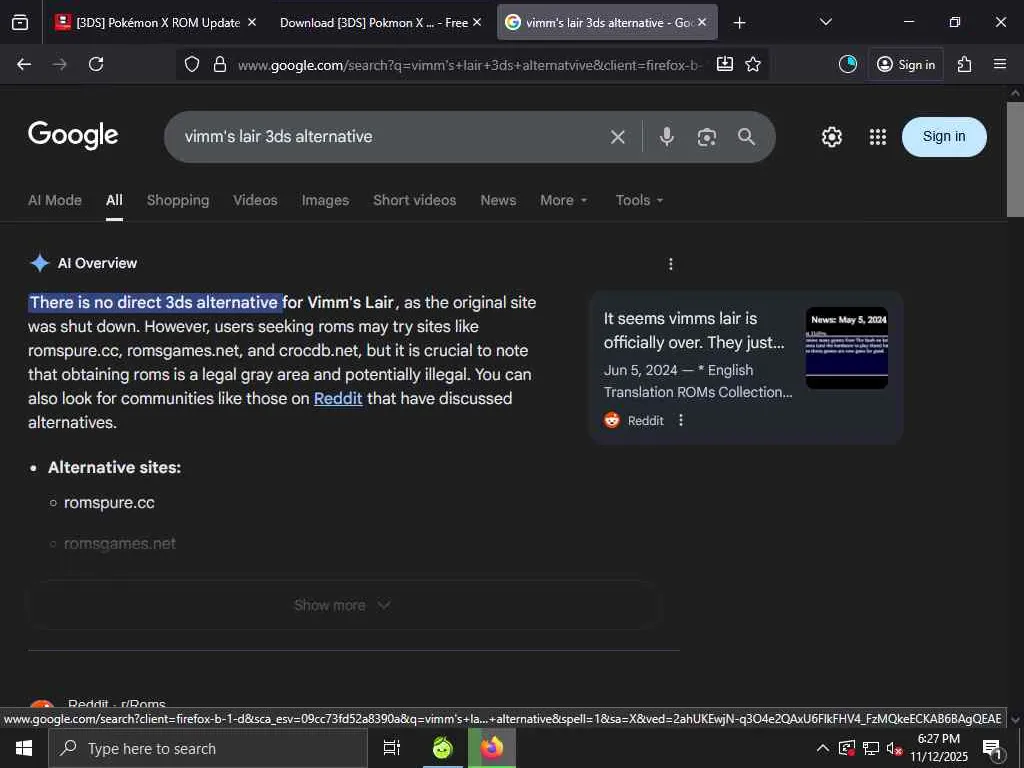This screenshot has width=1024, height=768.
Task: Select the AI Mode search tab
Action: click(55, 200)
